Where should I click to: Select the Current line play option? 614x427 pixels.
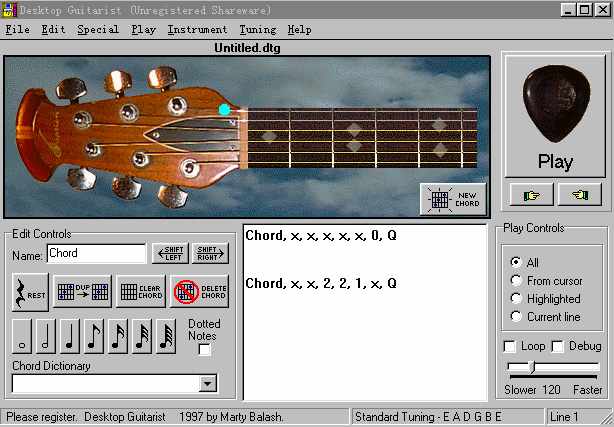pyautogui.click(x=516, y=317)
